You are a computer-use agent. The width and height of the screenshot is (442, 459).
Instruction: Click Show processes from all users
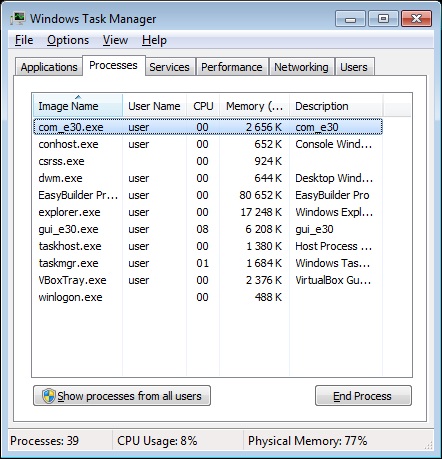122,396
